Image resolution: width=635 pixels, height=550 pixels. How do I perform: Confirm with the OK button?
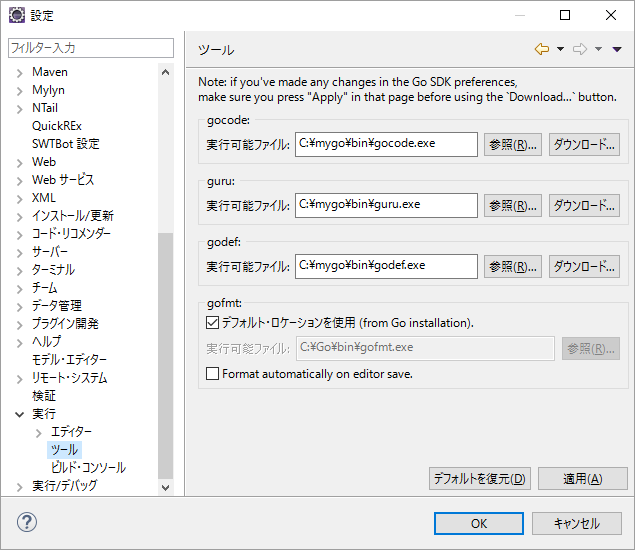coord(479,523)
